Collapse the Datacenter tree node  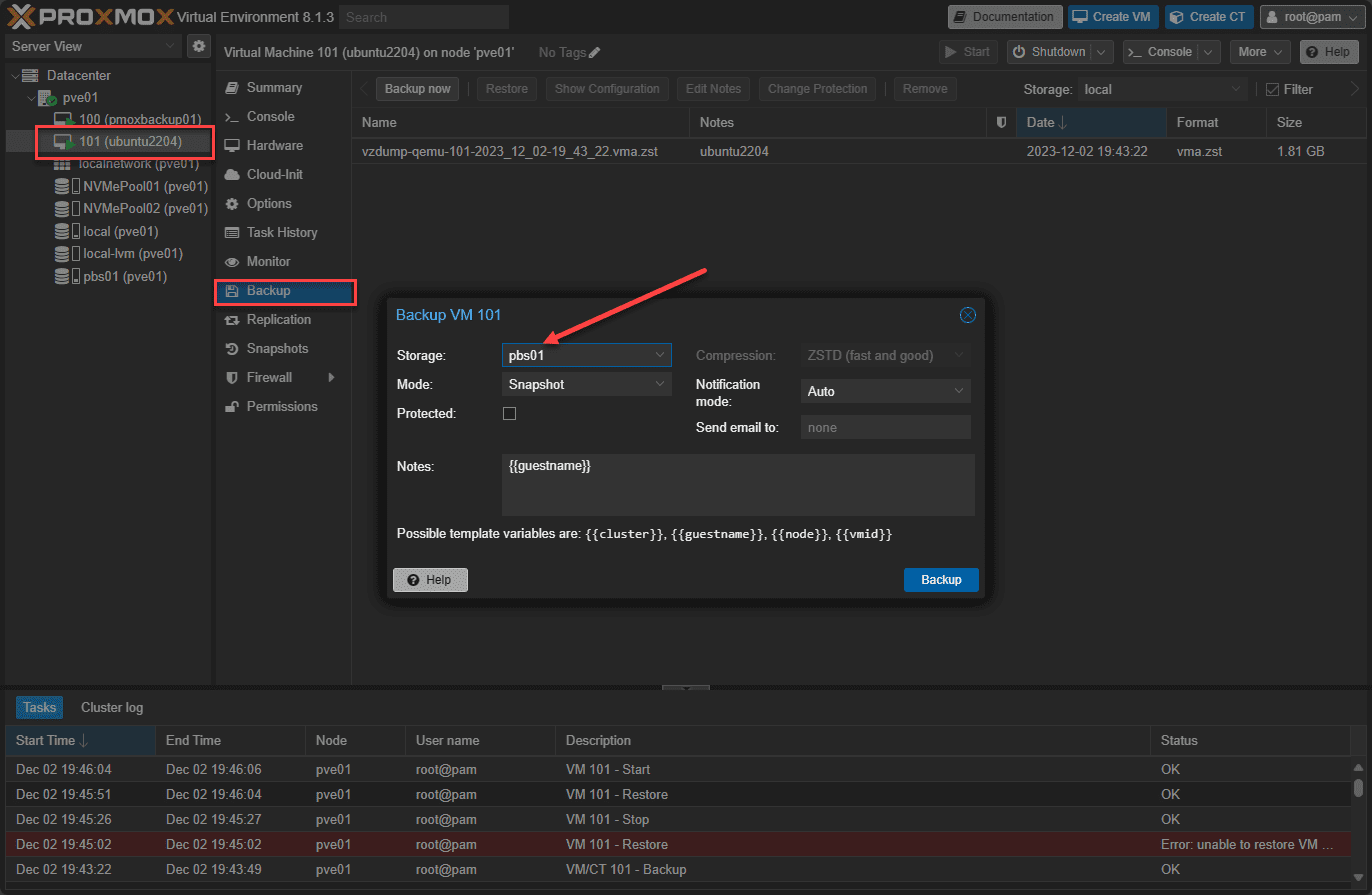click(x=13, y=76)
